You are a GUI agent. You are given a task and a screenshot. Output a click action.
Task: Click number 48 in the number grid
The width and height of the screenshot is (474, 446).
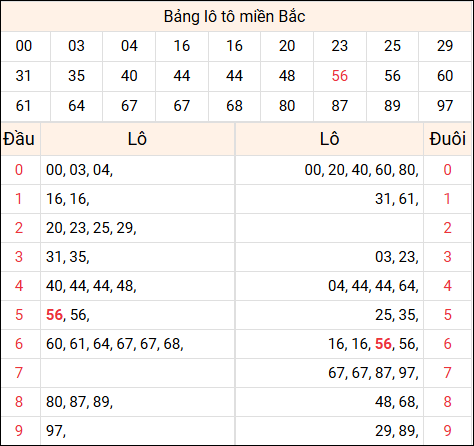coord(287,76)
